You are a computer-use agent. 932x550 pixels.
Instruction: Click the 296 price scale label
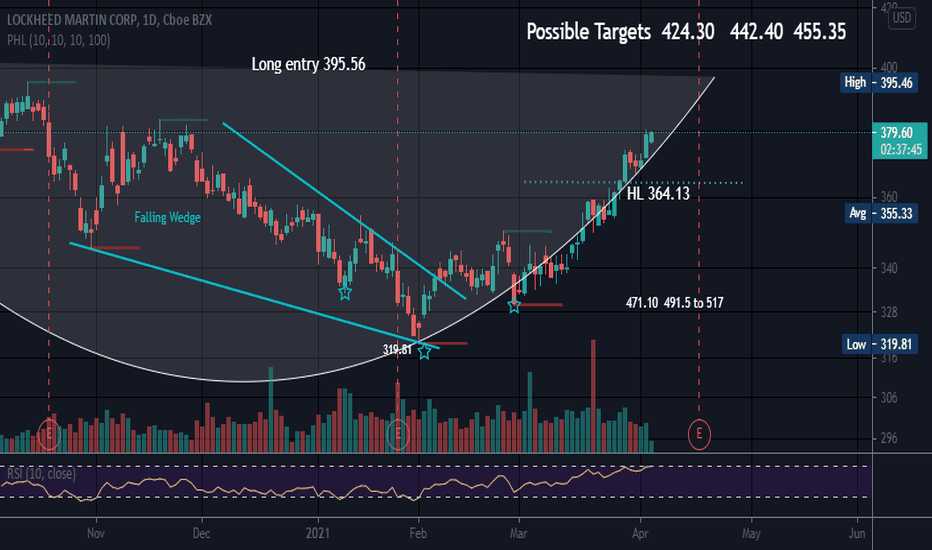(889, 439)
